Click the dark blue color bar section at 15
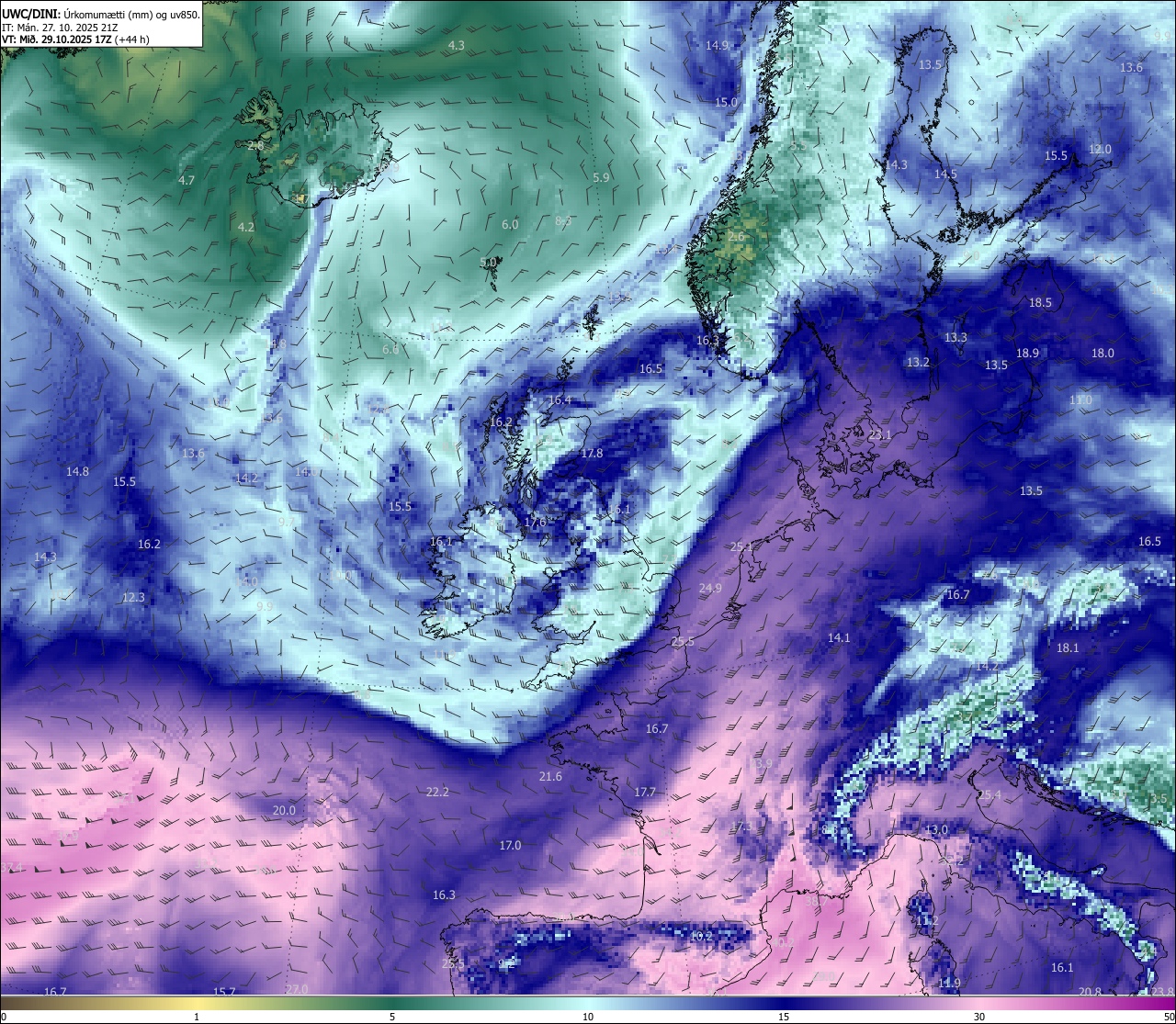 point(783,1004)
